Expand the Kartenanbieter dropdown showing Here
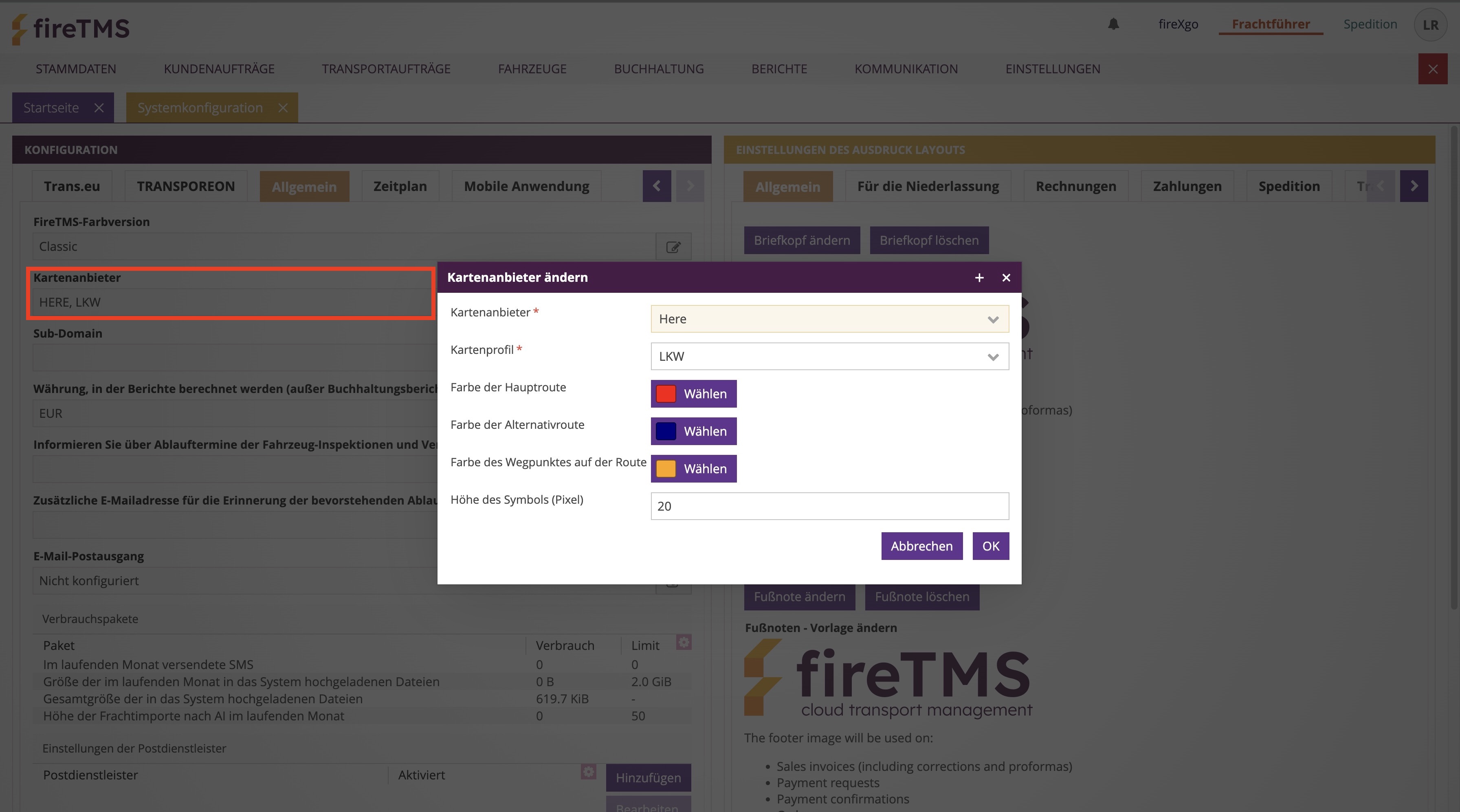Image resolution: width=1460 pixels, height=812 pixels. pos(829,319)
